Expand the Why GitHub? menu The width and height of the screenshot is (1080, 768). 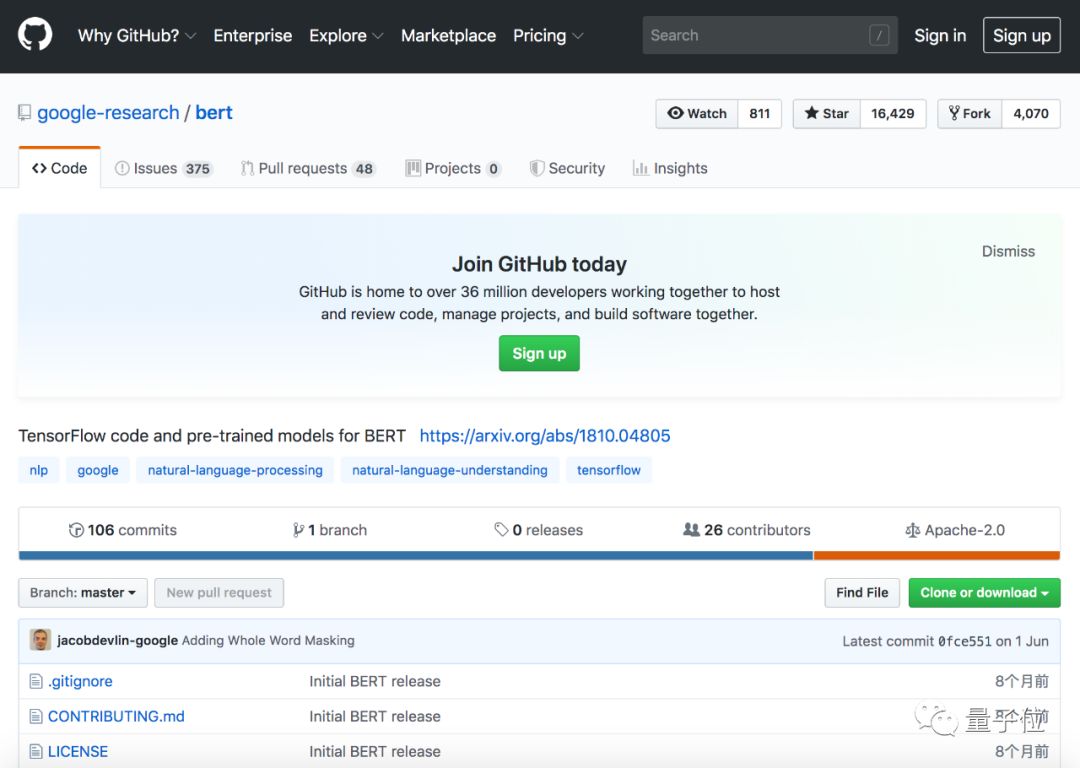136,35
